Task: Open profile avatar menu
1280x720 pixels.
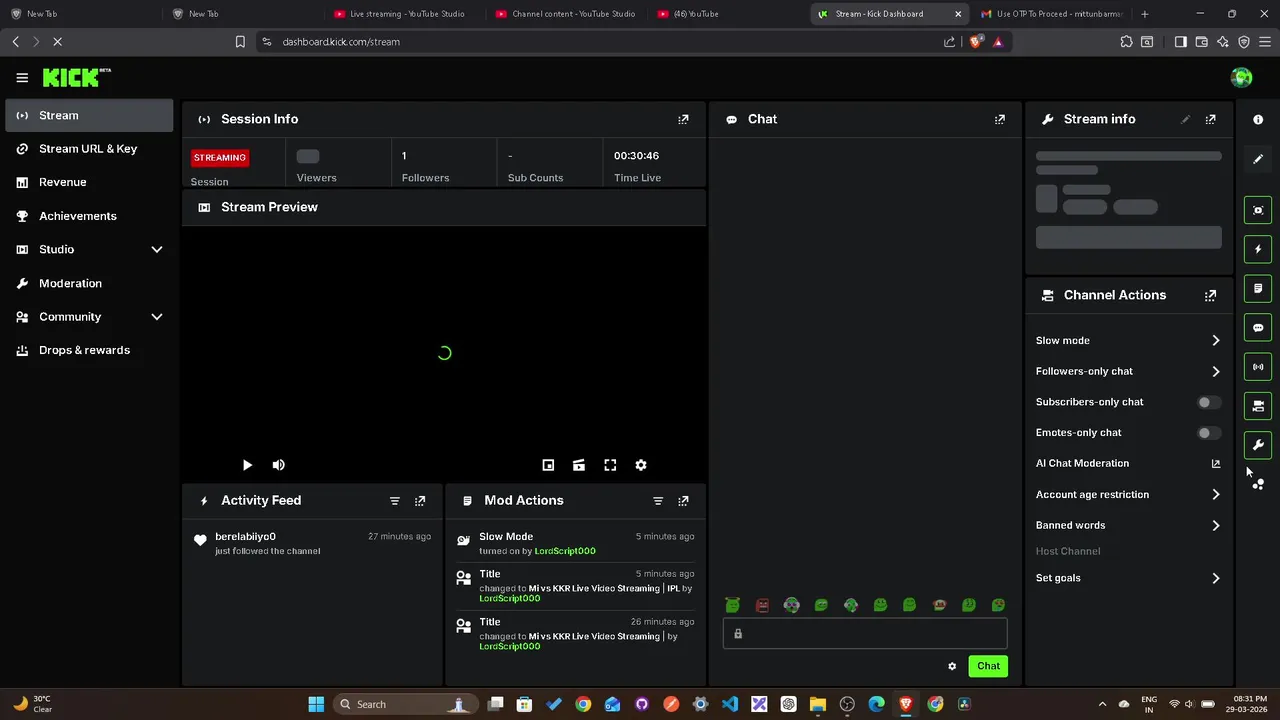Action: coord(1241,77)
